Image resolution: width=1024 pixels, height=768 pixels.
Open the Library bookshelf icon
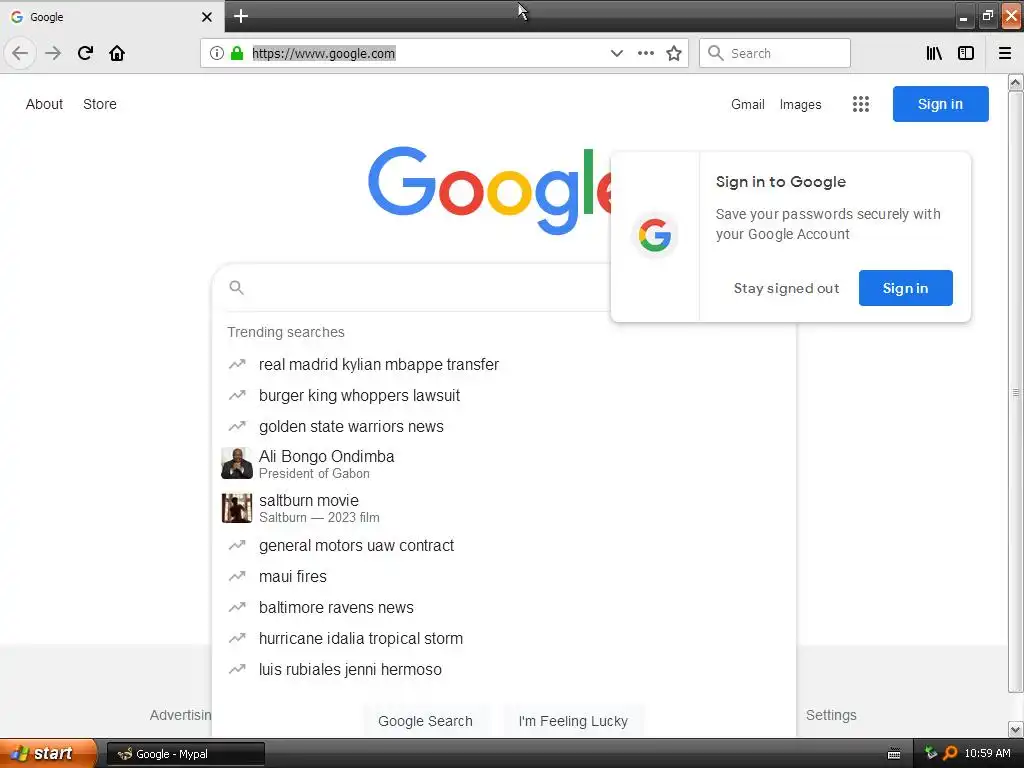click(934, 53)
